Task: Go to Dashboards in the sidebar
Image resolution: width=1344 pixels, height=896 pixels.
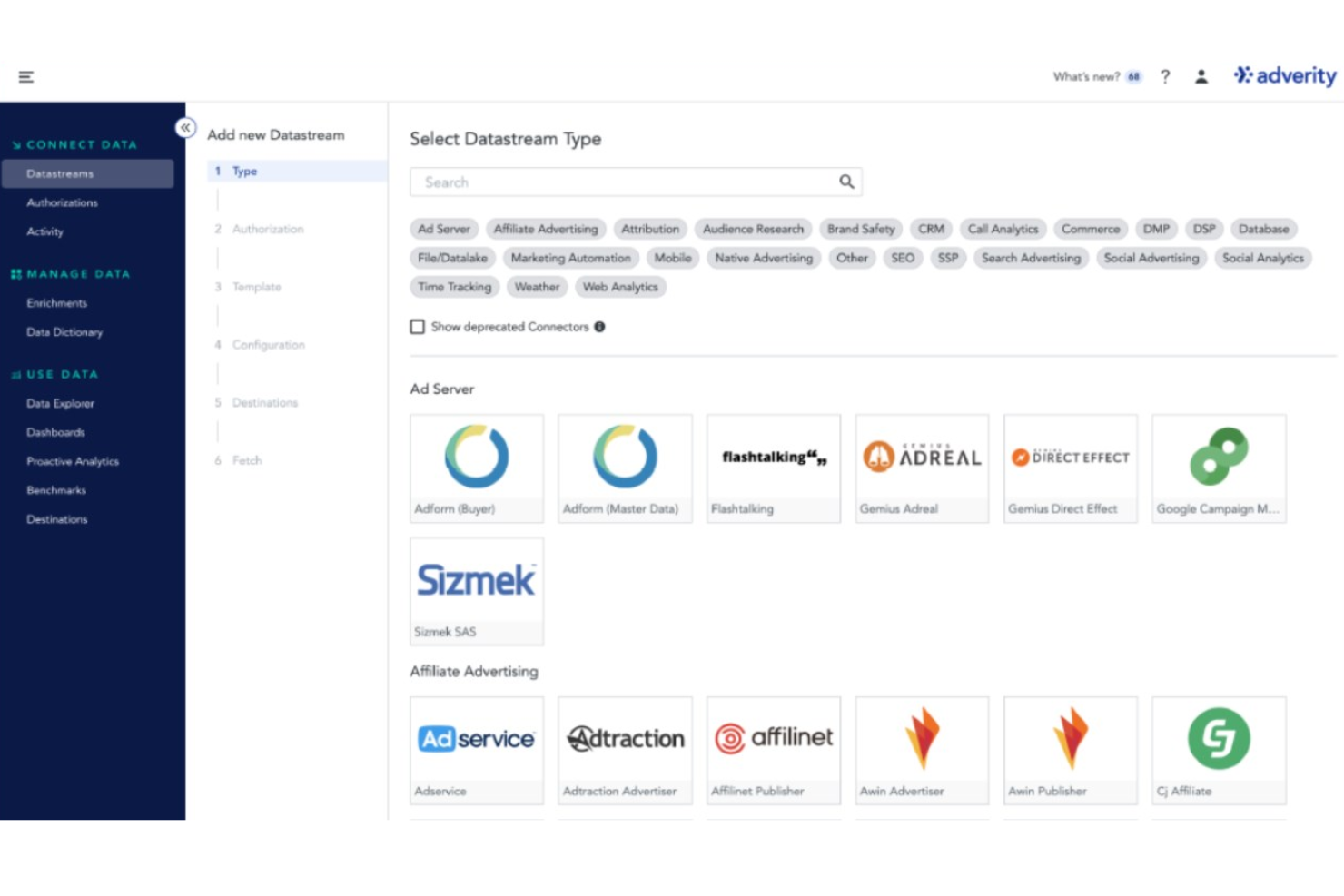Action: point(55,432)
